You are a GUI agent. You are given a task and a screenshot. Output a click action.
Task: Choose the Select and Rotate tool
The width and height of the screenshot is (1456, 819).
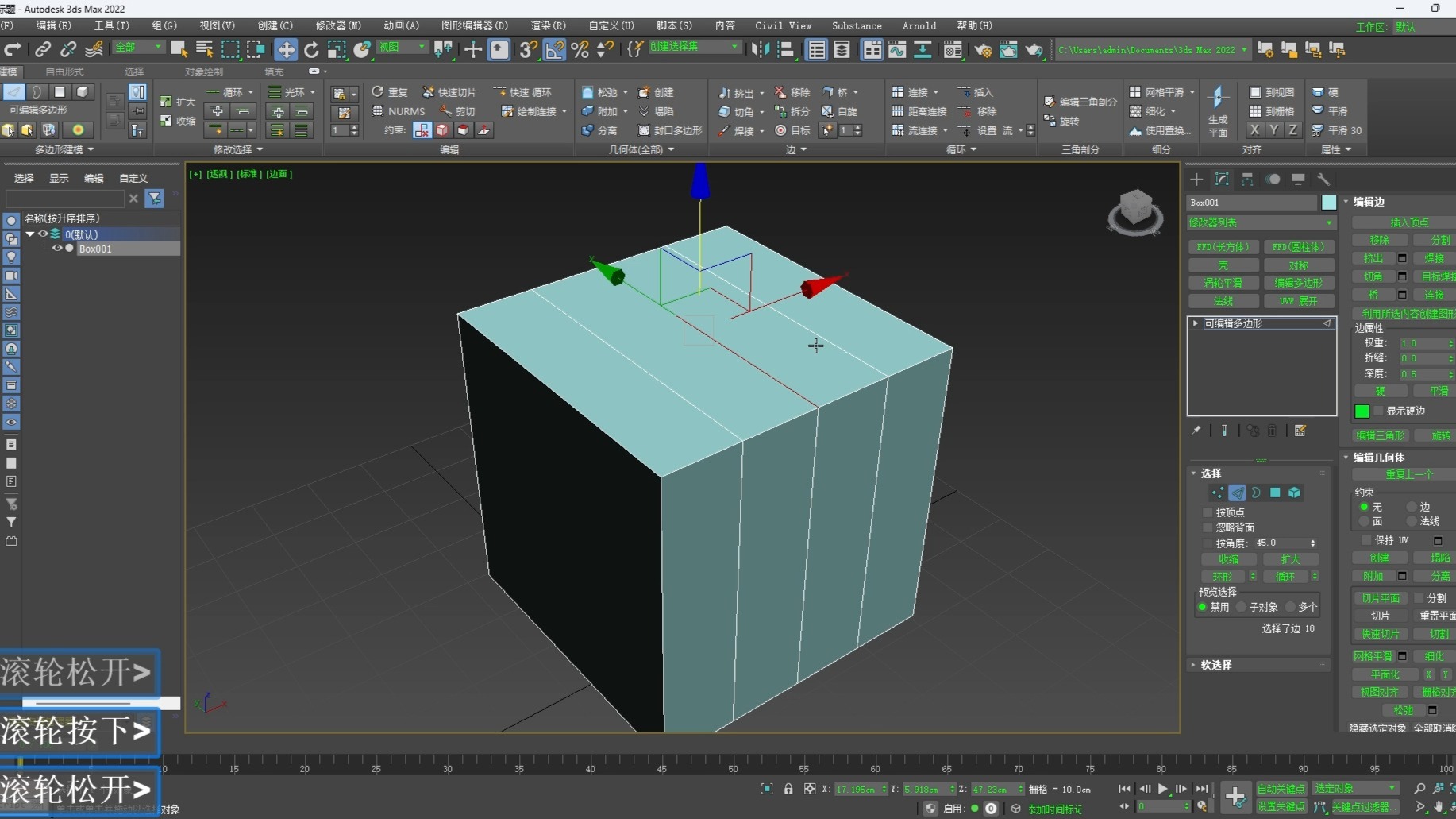coord(311,49)
